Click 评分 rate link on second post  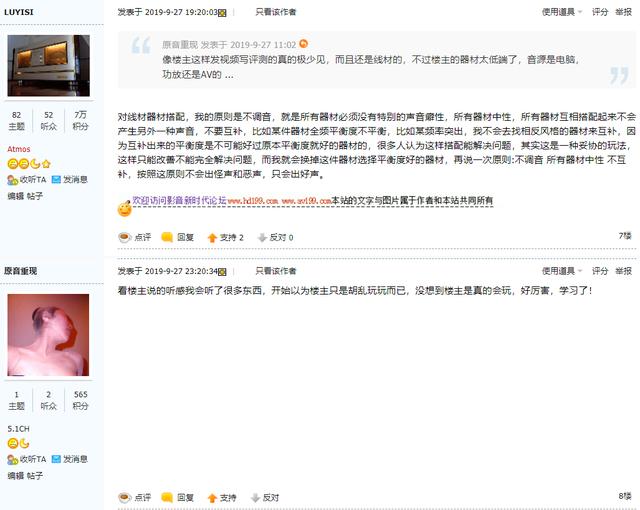(599, 271)
